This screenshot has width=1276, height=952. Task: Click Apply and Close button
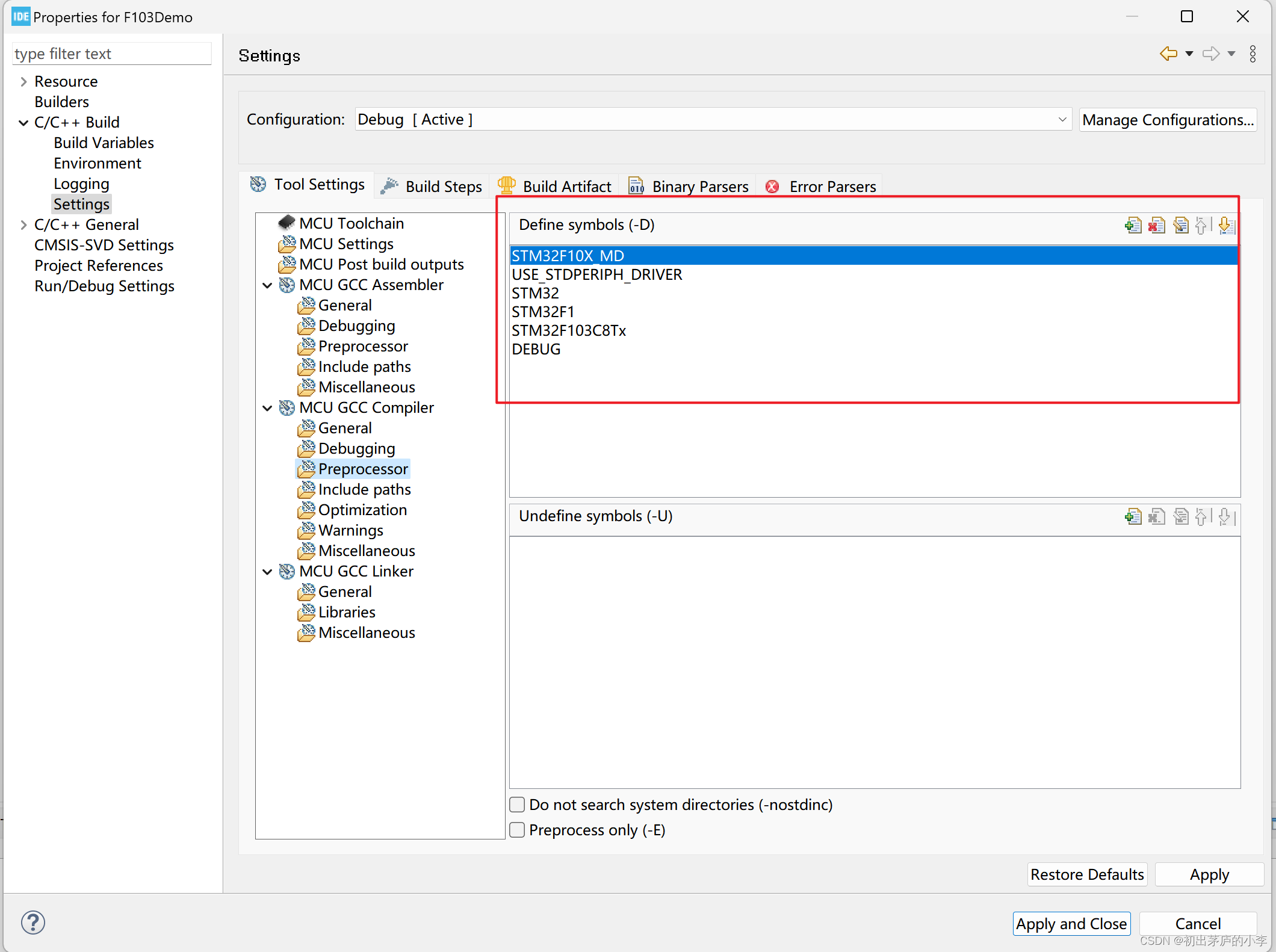pyautogui.click(x=1071, y=924)
